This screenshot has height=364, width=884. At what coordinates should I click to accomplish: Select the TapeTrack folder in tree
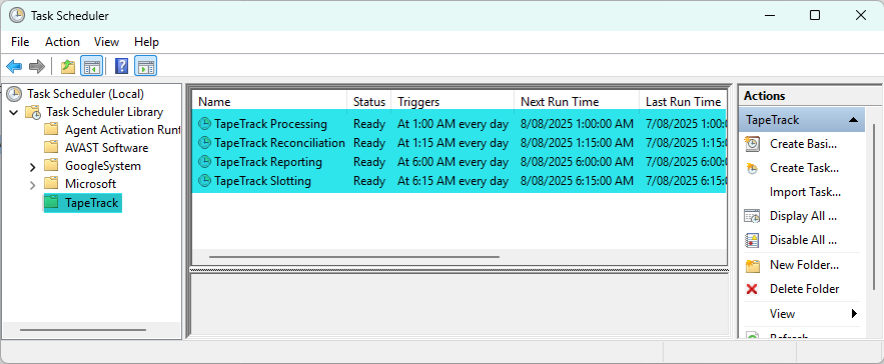coord(91,202)
